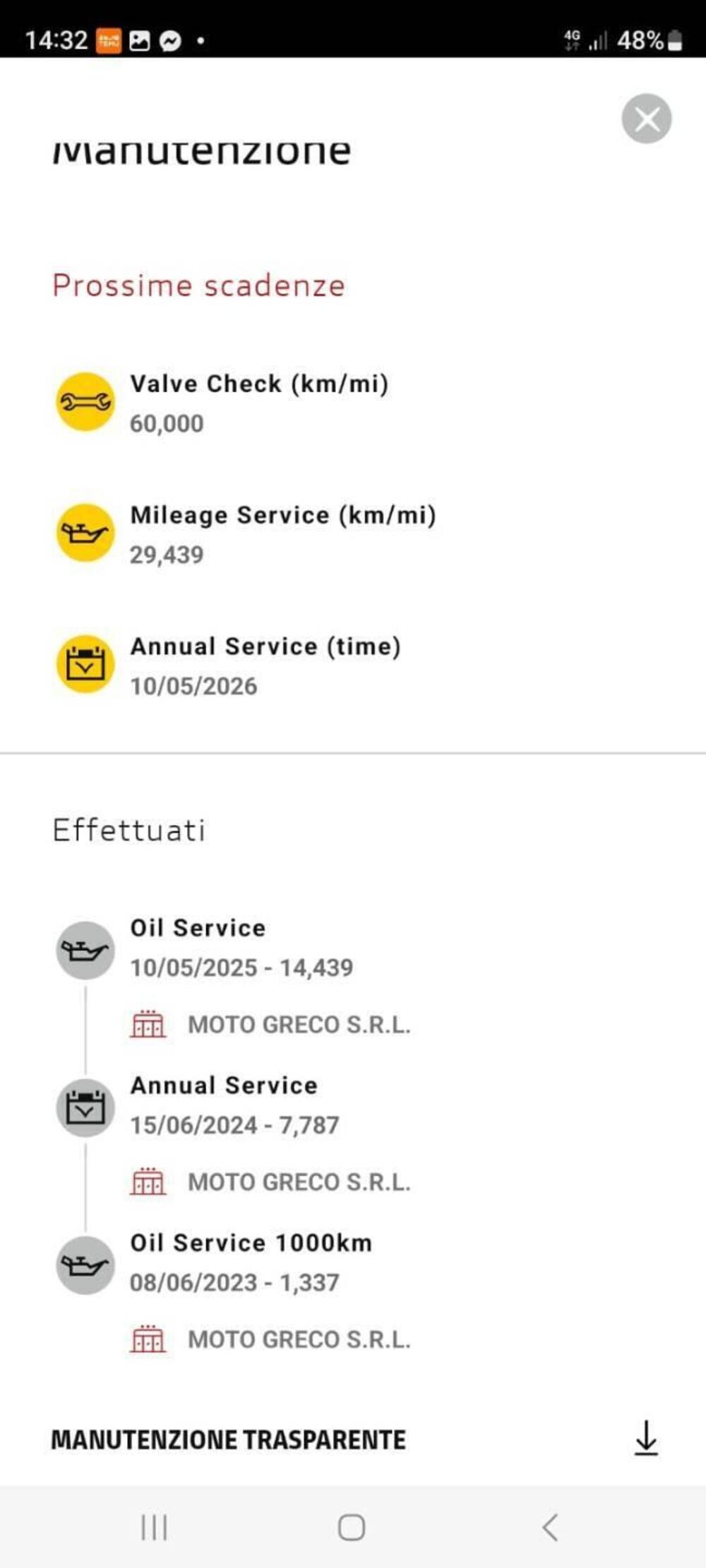Tap the yellow Valve Check wrench icon

[85, 402]
